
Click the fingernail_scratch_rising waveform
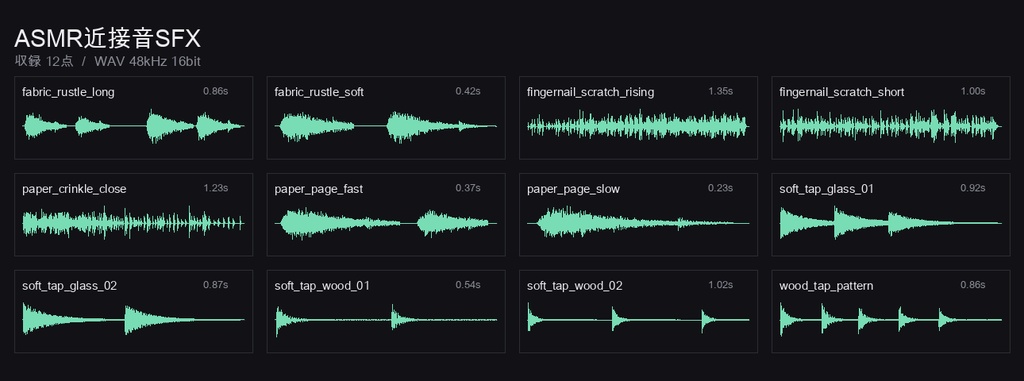(x=638, y=126)
